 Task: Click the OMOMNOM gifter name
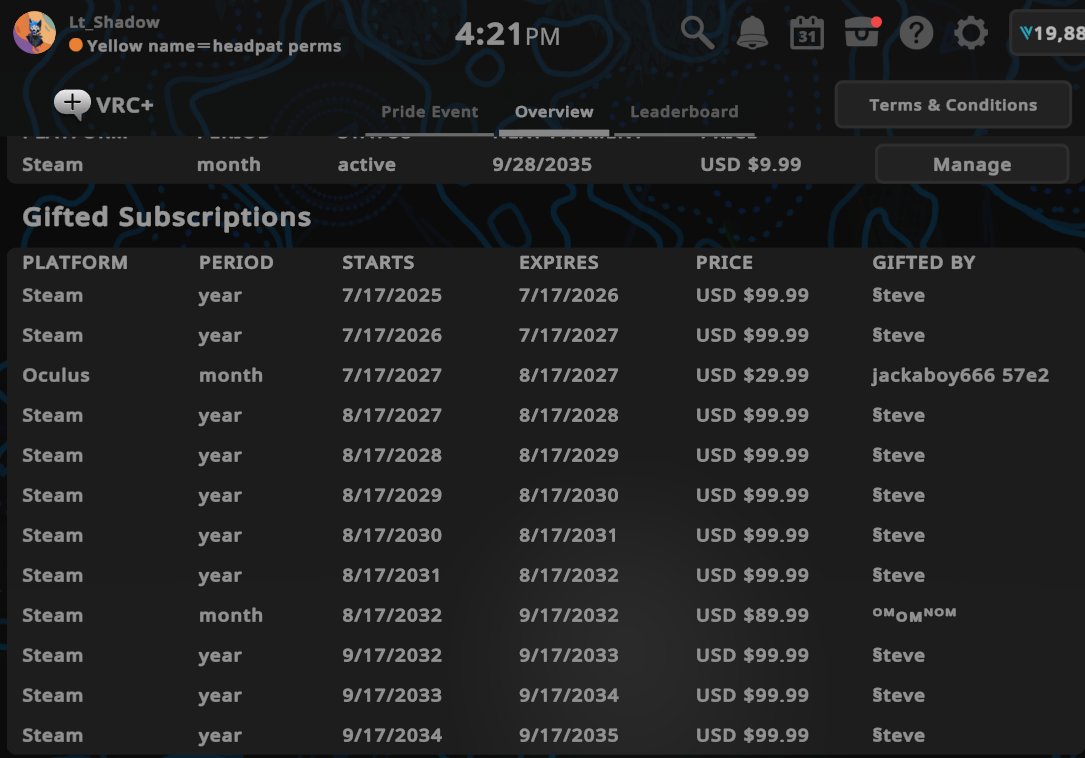click(x=914, y=614)
